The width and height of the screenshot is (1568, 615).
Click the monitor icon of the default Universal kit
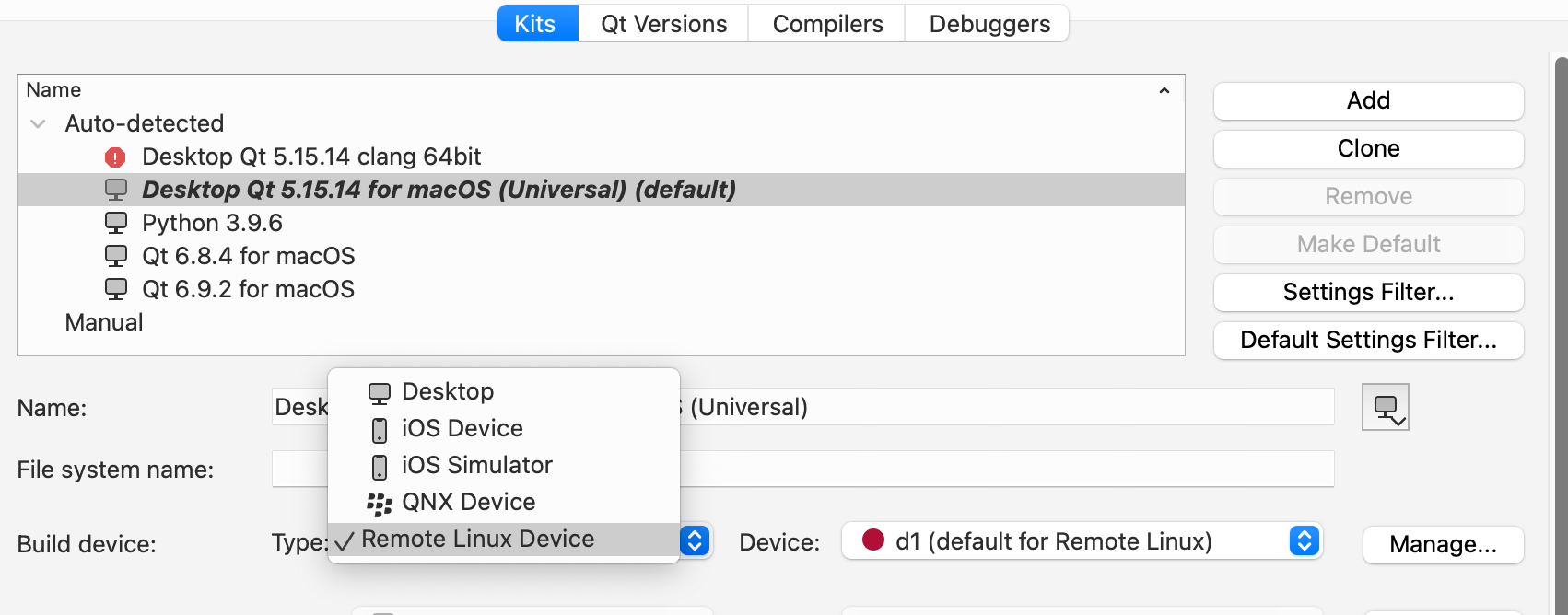[x=116, y=190]
